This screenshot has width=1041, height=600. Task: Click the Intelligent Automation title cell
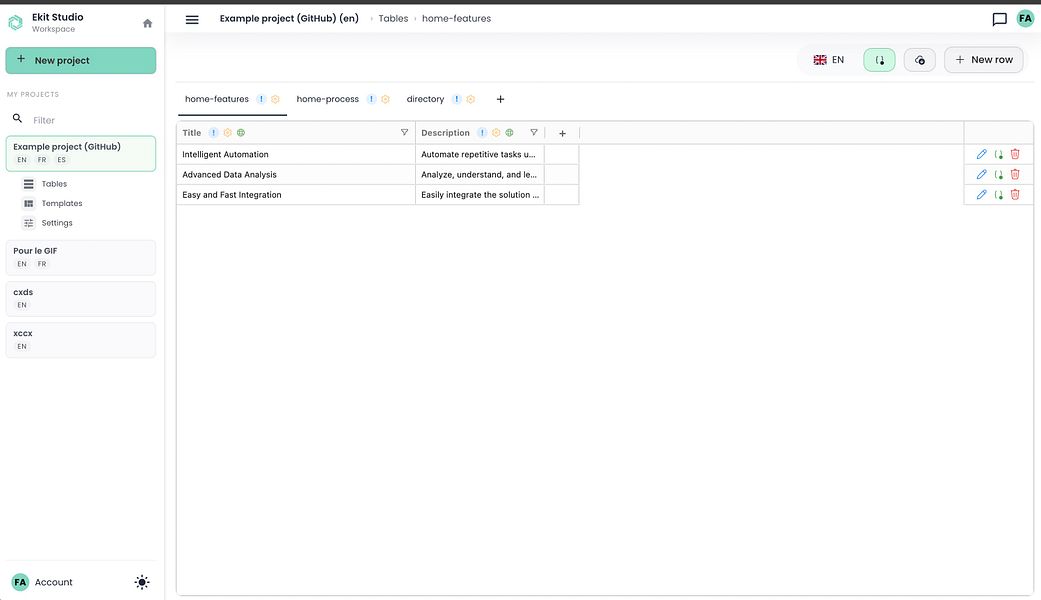[296, 155]
